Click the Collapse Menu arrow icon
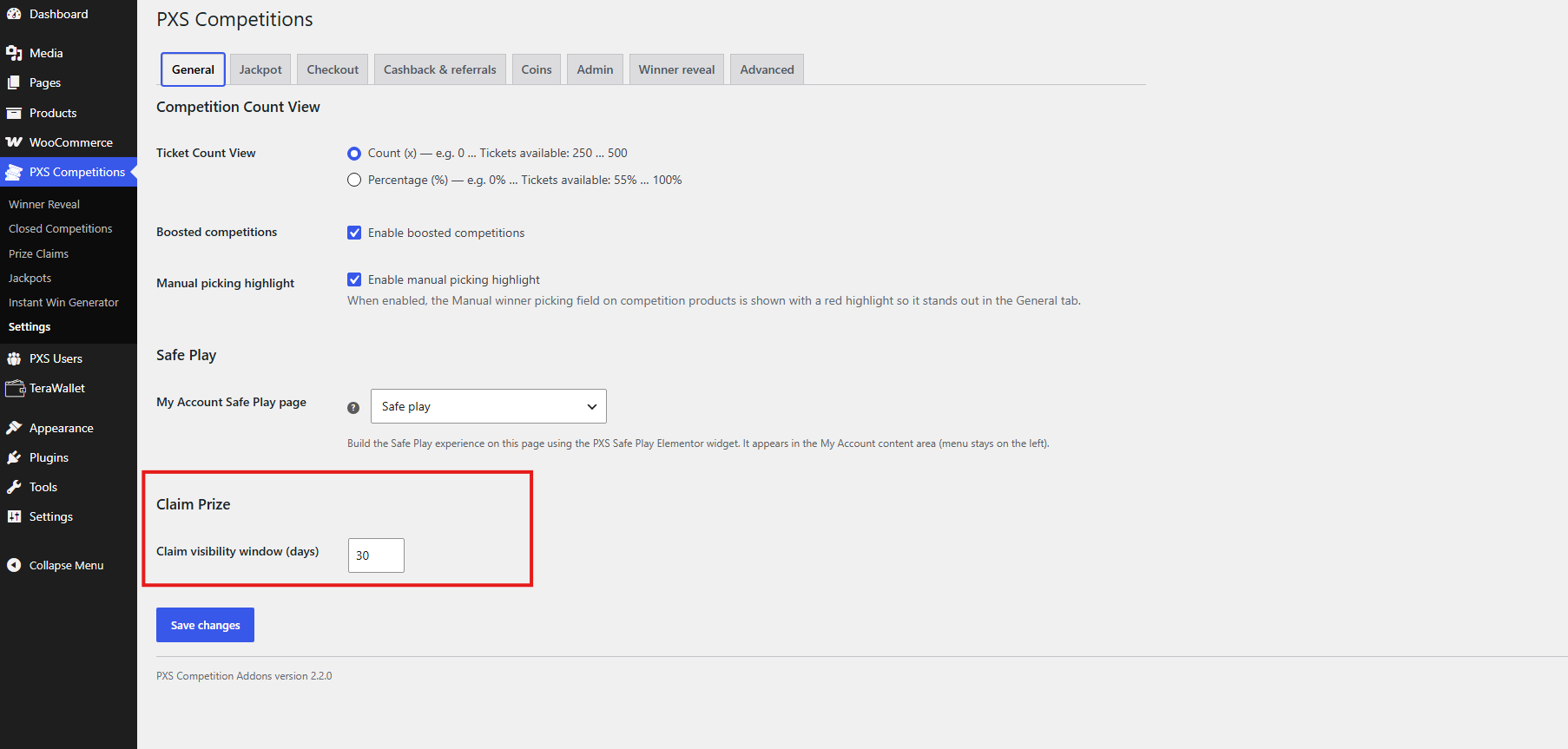The image size is (1568, 749). point(14,565)
